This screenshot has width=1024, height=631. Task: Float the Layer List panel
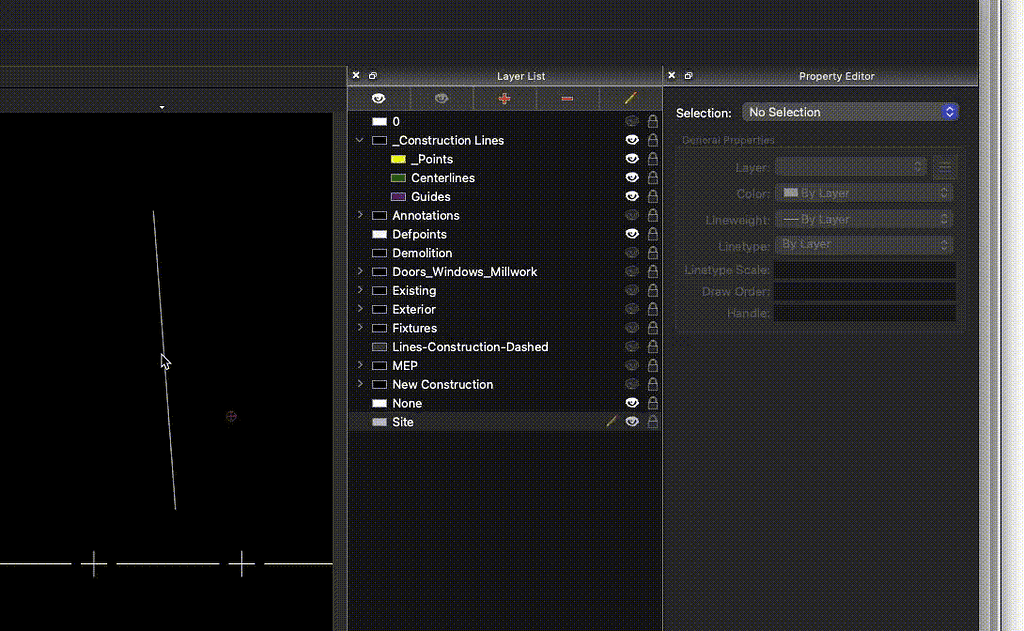[373, 76]
